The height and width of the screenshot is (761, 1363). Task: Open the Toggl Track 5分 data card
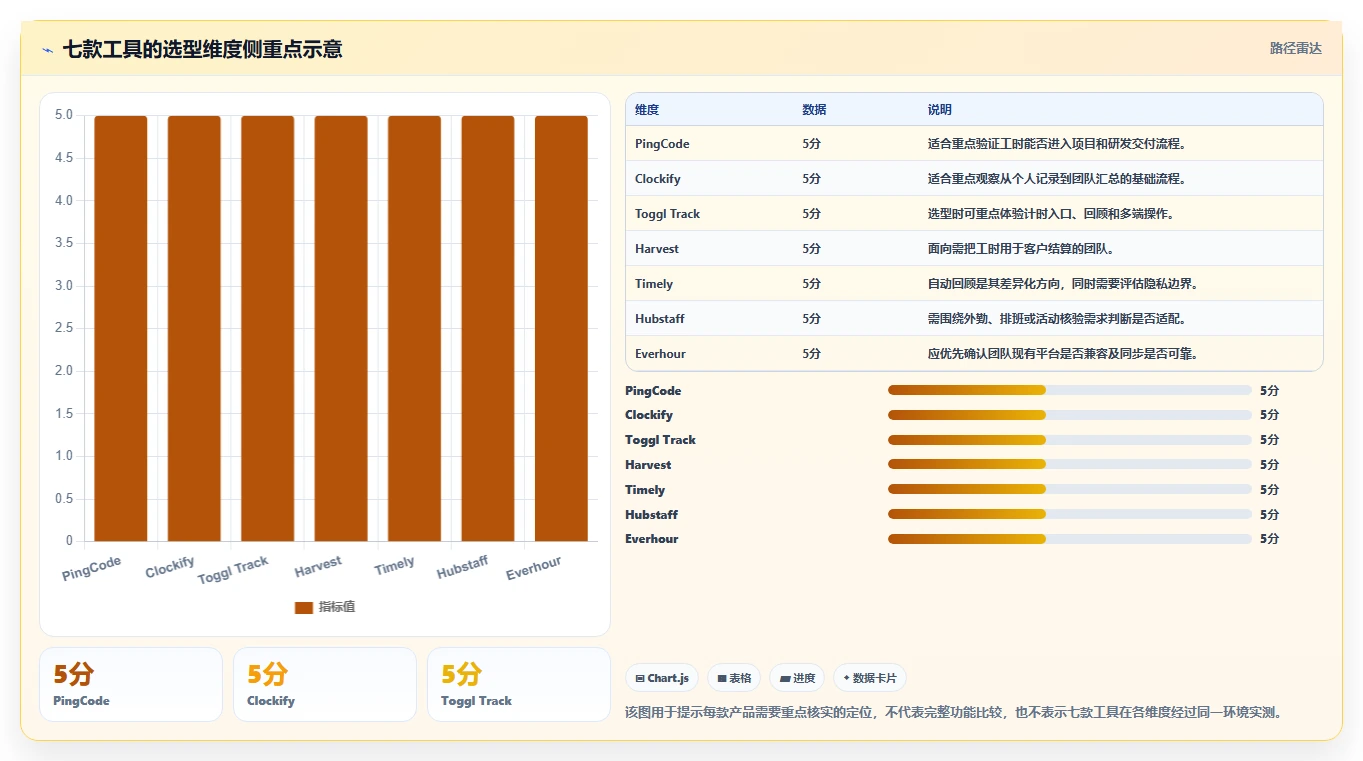[519, 685]
